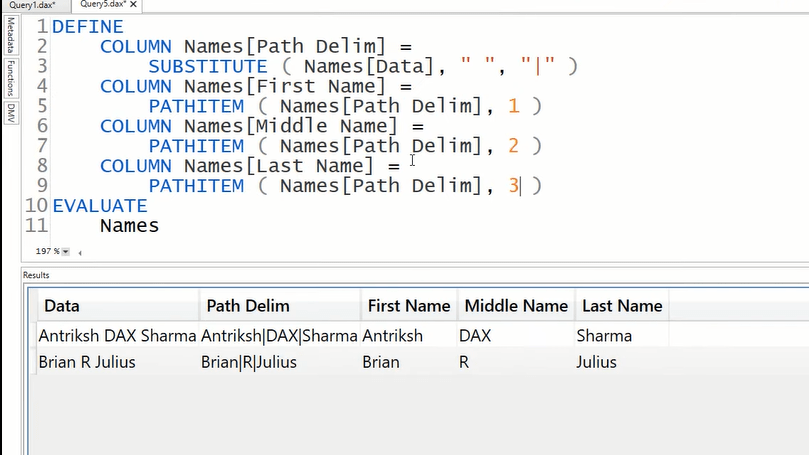The image size is (809, 455).
Task: Click the editor scroll-left arrow
Action: tap(80, 253)
